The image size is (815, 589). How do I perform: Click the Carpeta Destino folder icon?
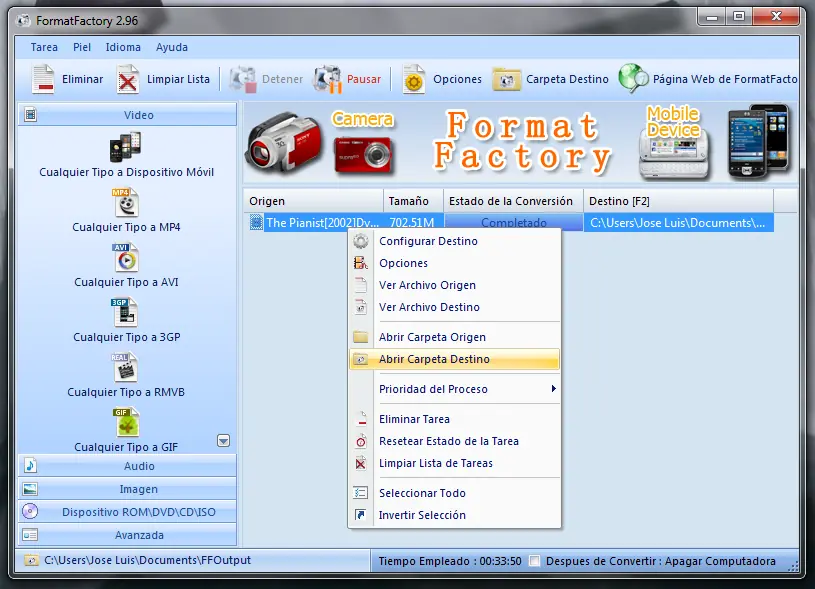click(x=506, y=80)
